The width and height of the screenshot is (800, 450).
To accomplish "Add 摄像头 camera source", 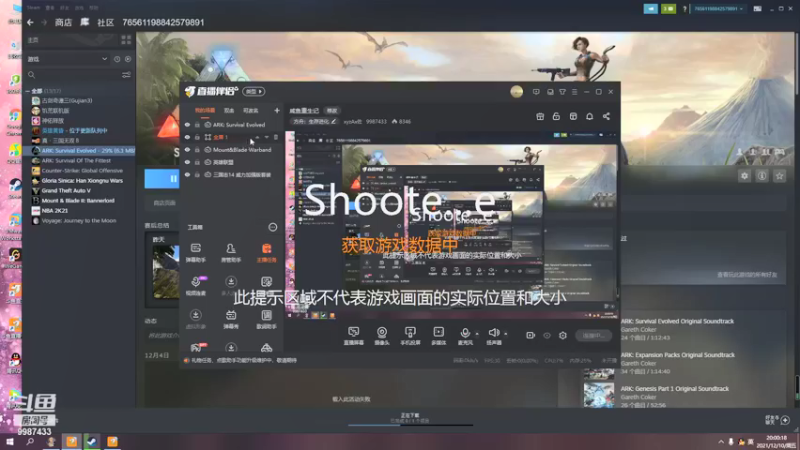I will [382, 336].
